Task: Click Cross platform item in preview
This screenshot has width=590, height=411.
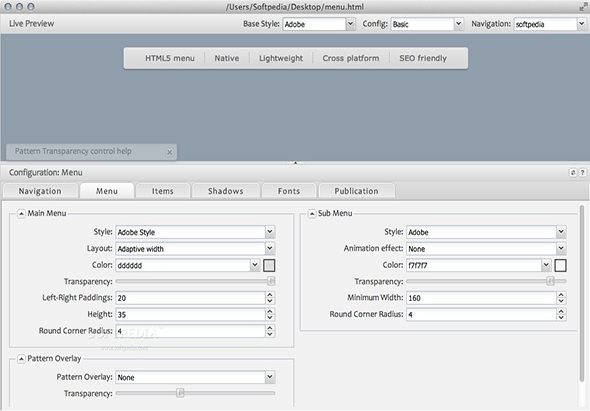Action: 351,58
